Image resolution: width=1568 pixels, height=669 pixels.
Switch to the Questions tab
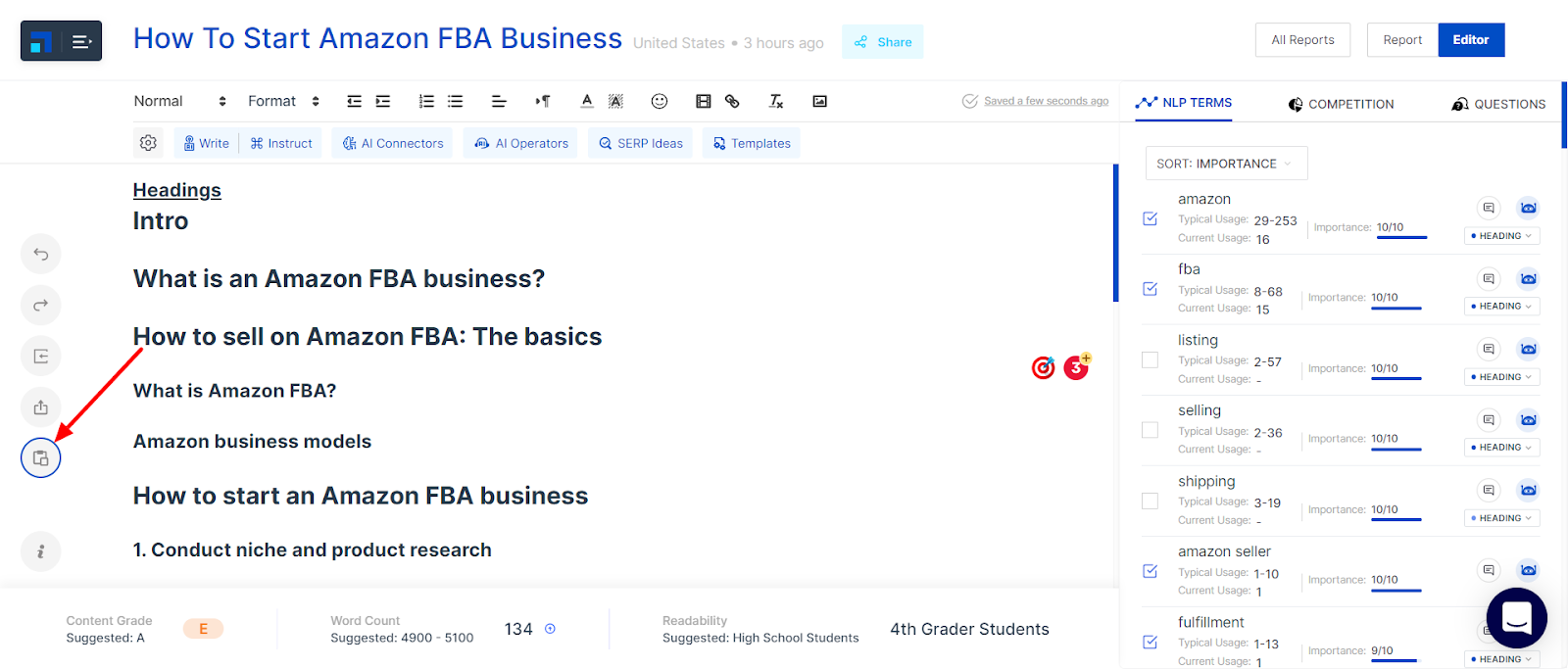pos(1498,104)
